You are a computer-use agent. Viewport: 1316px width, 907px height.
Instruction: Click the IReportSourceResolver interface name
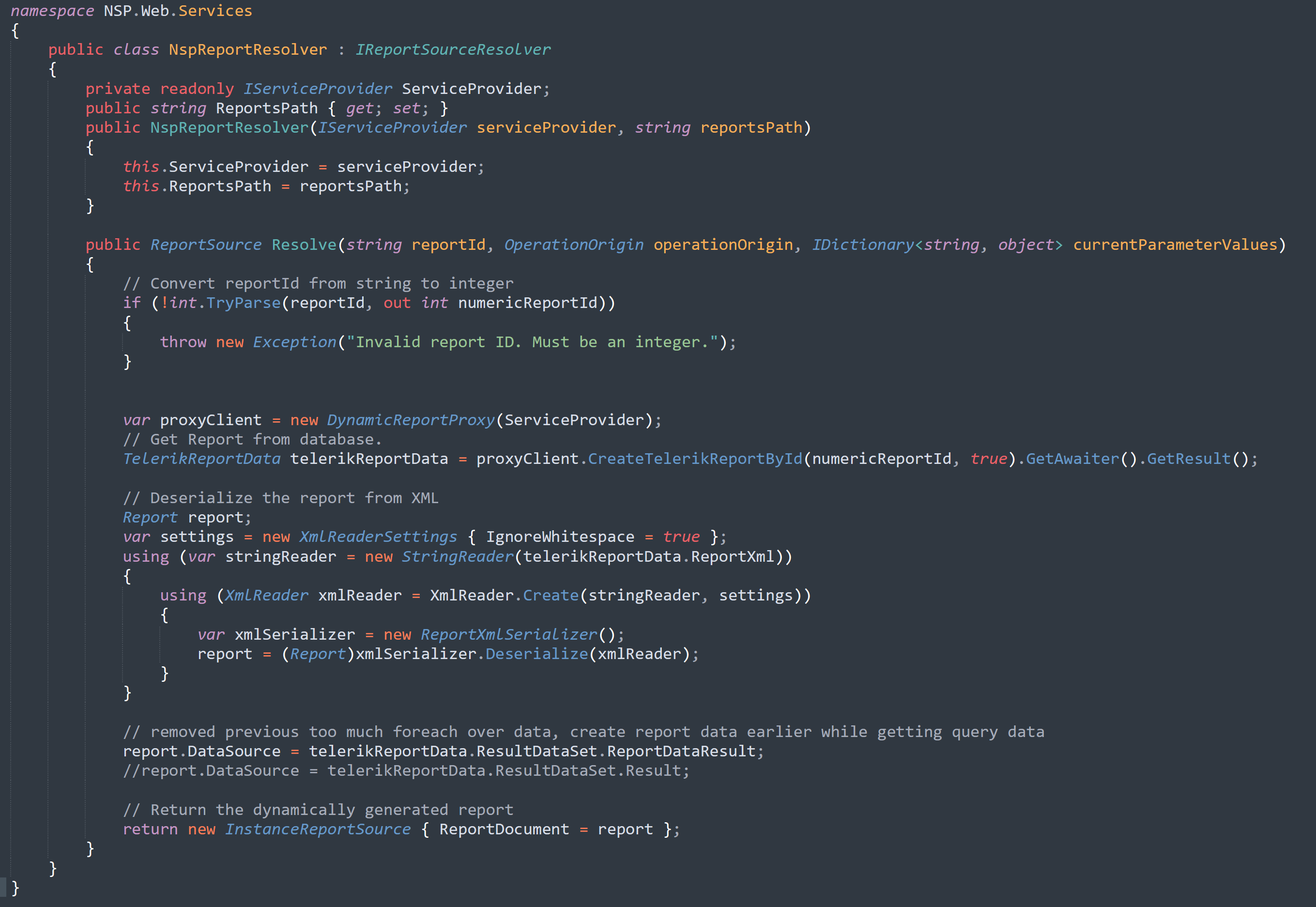(453, 49)
